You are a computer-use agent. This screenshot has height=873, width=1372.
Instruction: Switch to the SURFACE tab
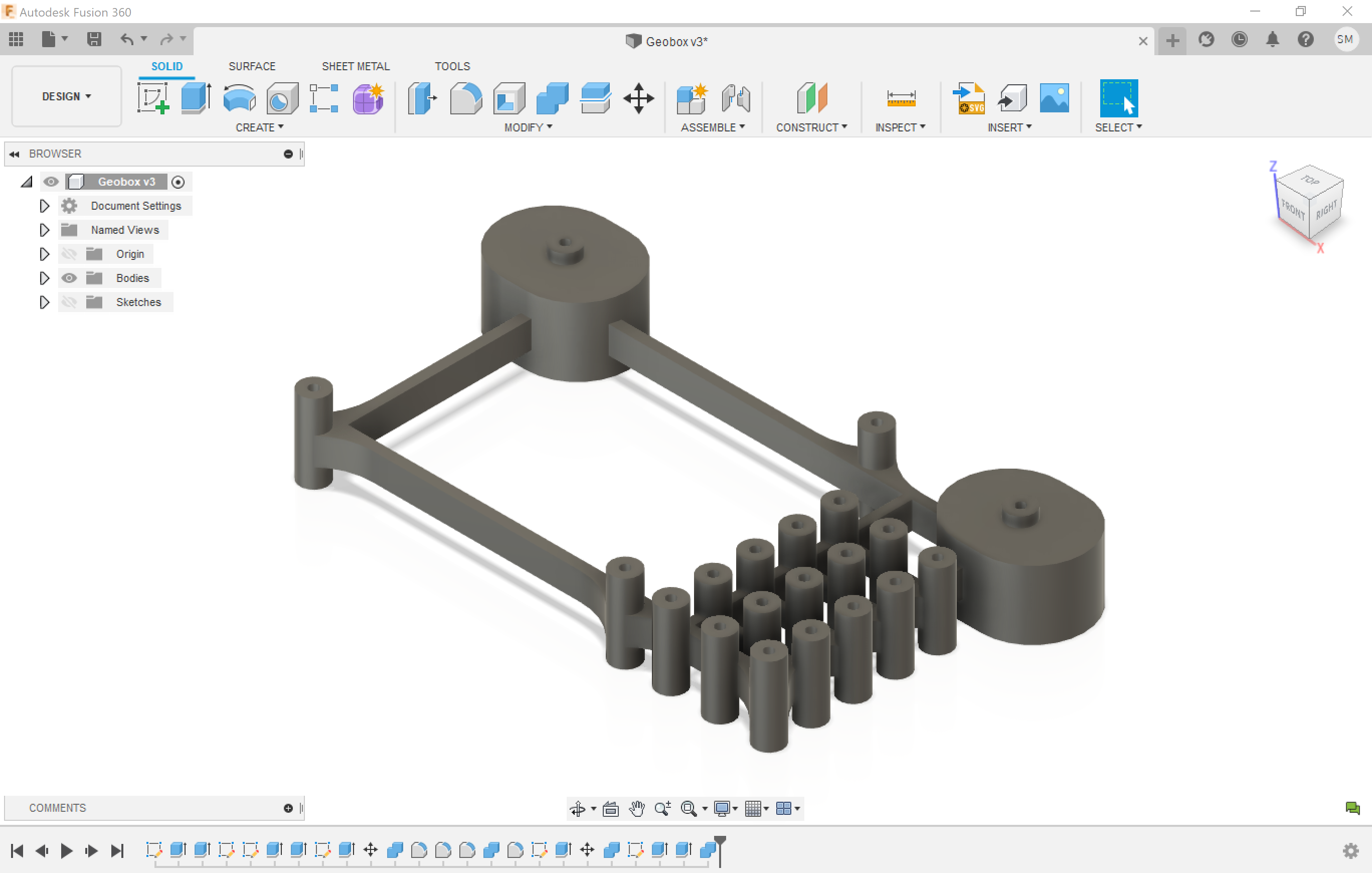point(252,66)
